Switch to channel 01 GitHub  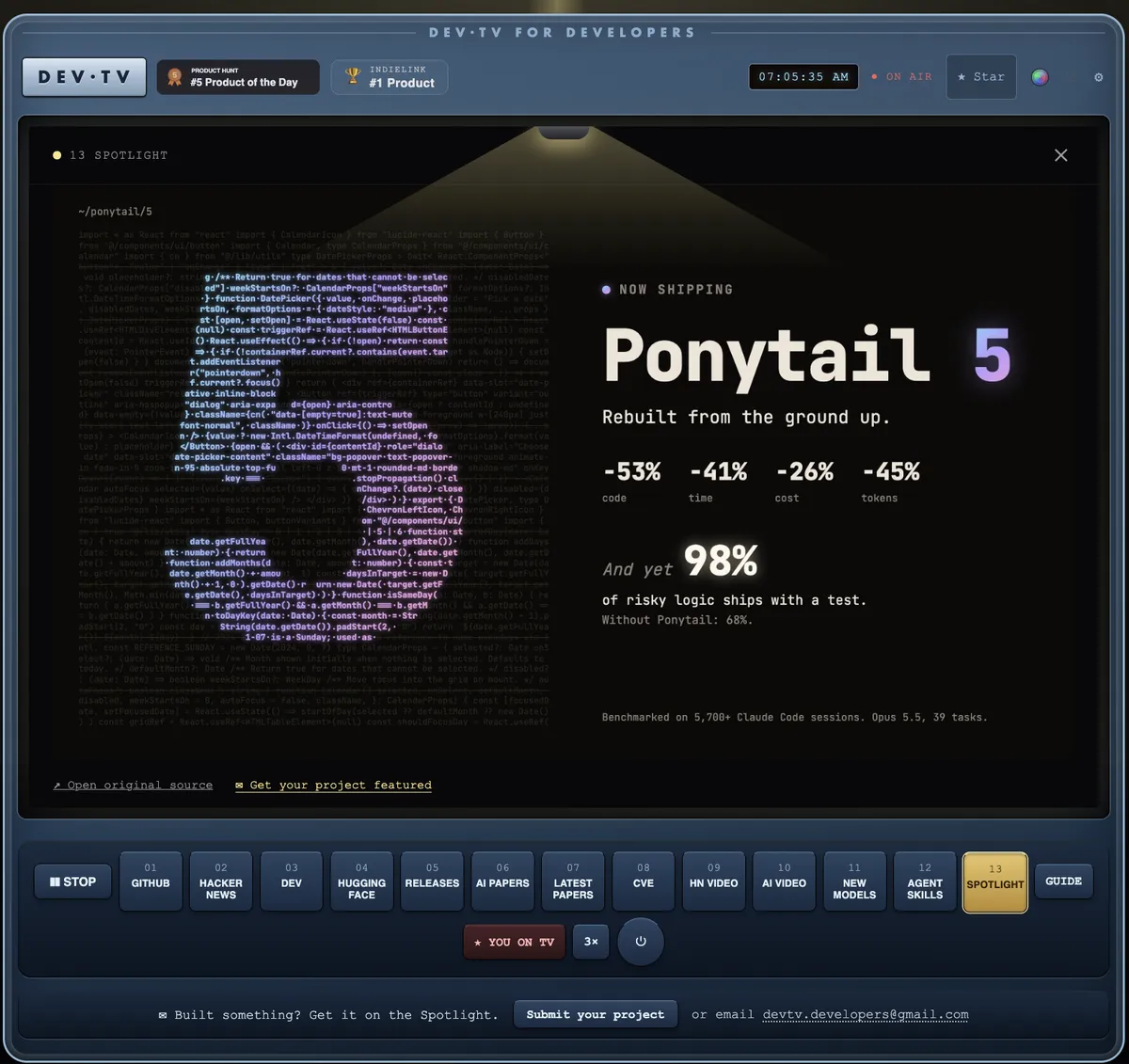[x=151, y=881]
